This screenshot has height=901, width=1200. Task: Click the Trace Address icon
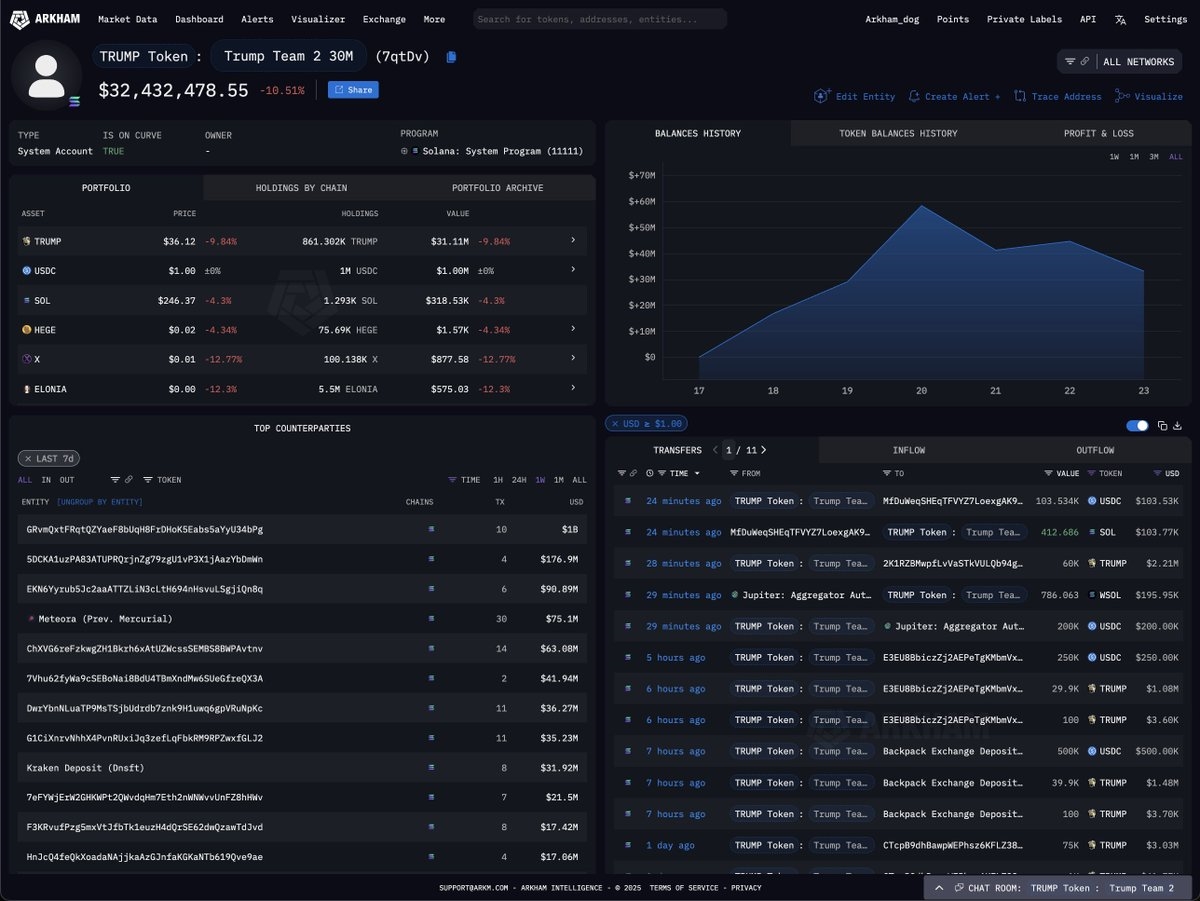coord(1020,96)
